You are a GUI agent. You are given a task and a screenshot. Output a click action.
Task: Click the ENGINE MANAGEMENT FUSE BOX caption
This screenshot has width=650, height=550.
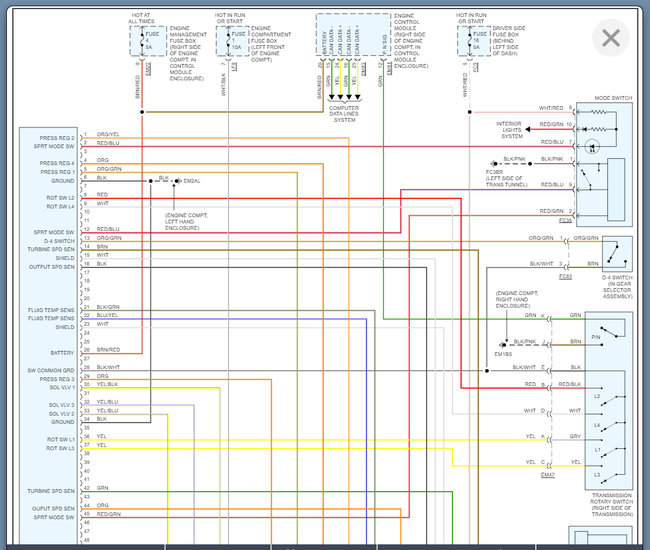(188, 53)
